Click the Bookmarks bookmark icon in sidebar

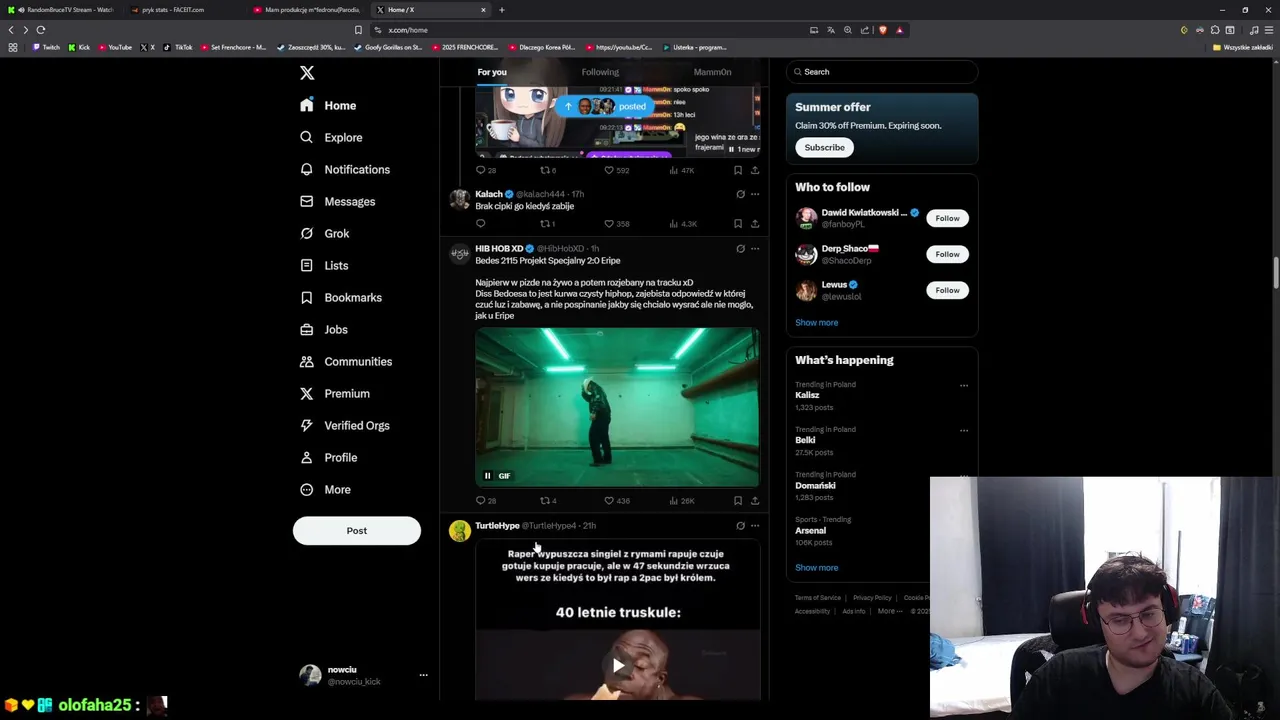coord(306,297)
